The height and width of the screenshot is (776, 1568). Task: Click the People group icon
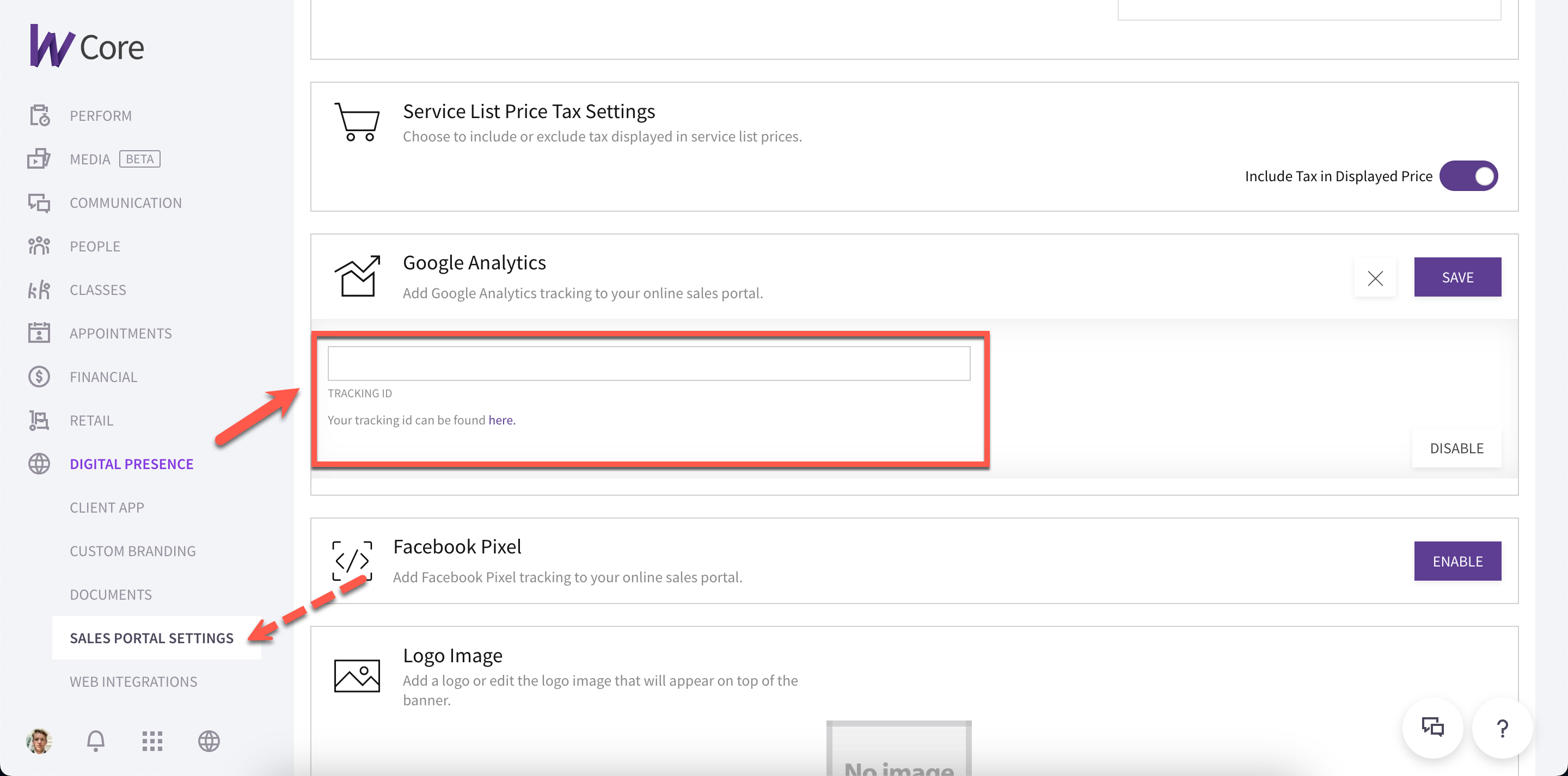pyautogui.click(x=39, y=246)
